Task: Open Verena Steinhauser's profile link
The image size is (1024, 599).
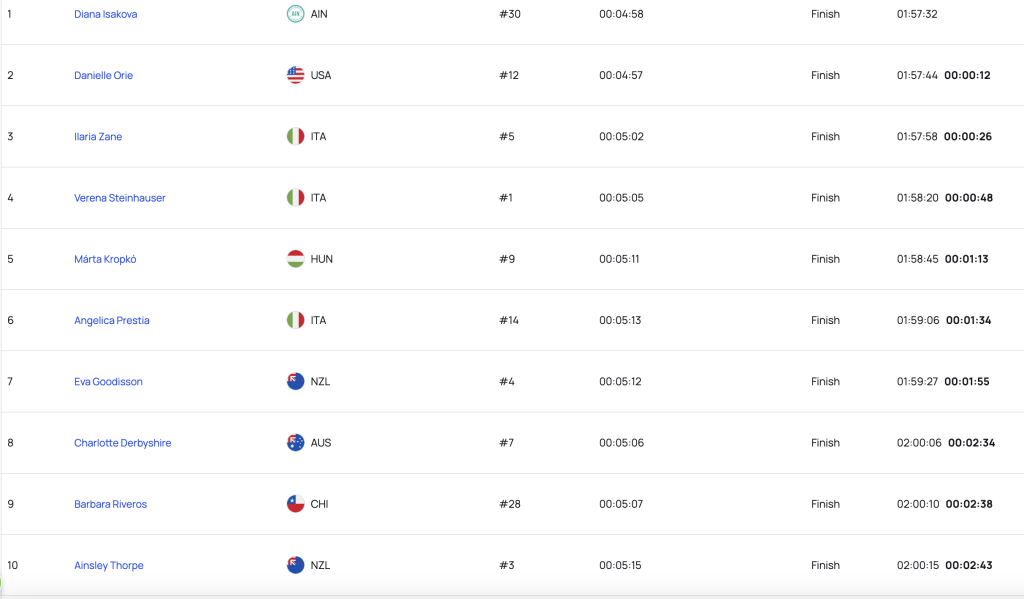Action: coord(120,198)
